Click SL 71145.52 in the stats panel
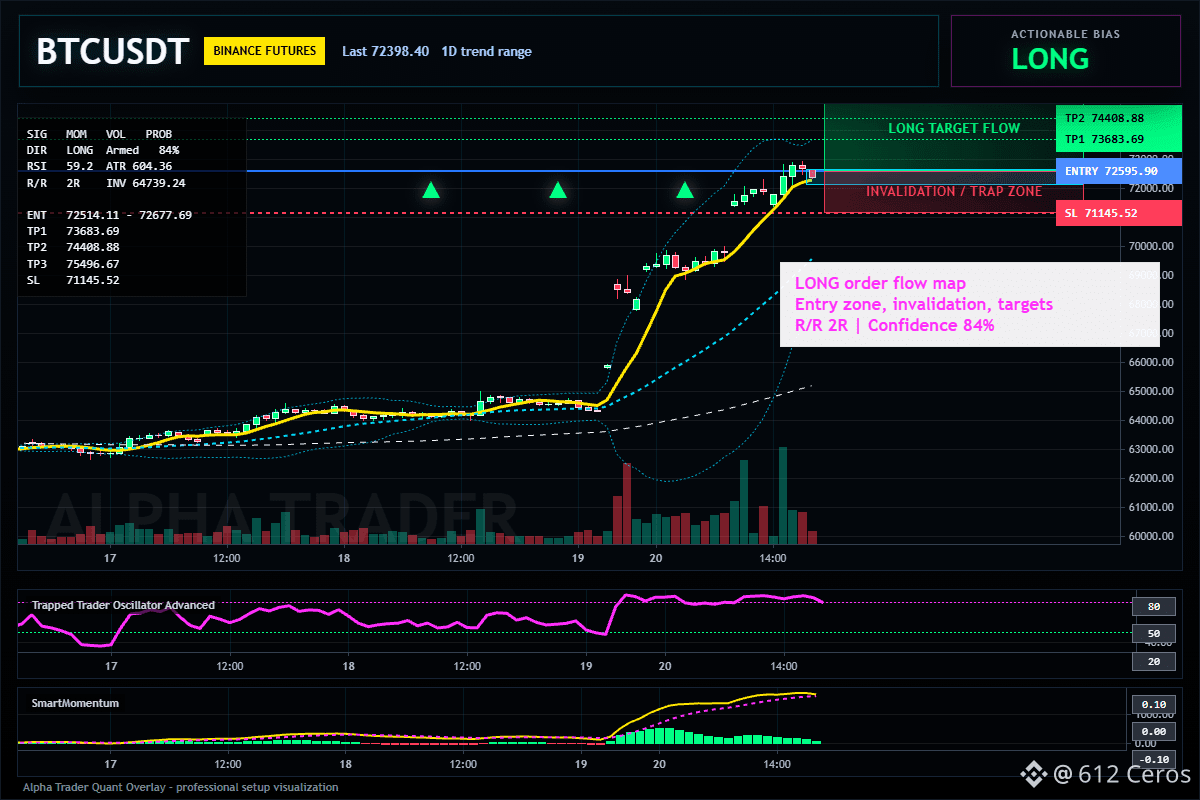The image size is (1200, 800). (73, 280)
